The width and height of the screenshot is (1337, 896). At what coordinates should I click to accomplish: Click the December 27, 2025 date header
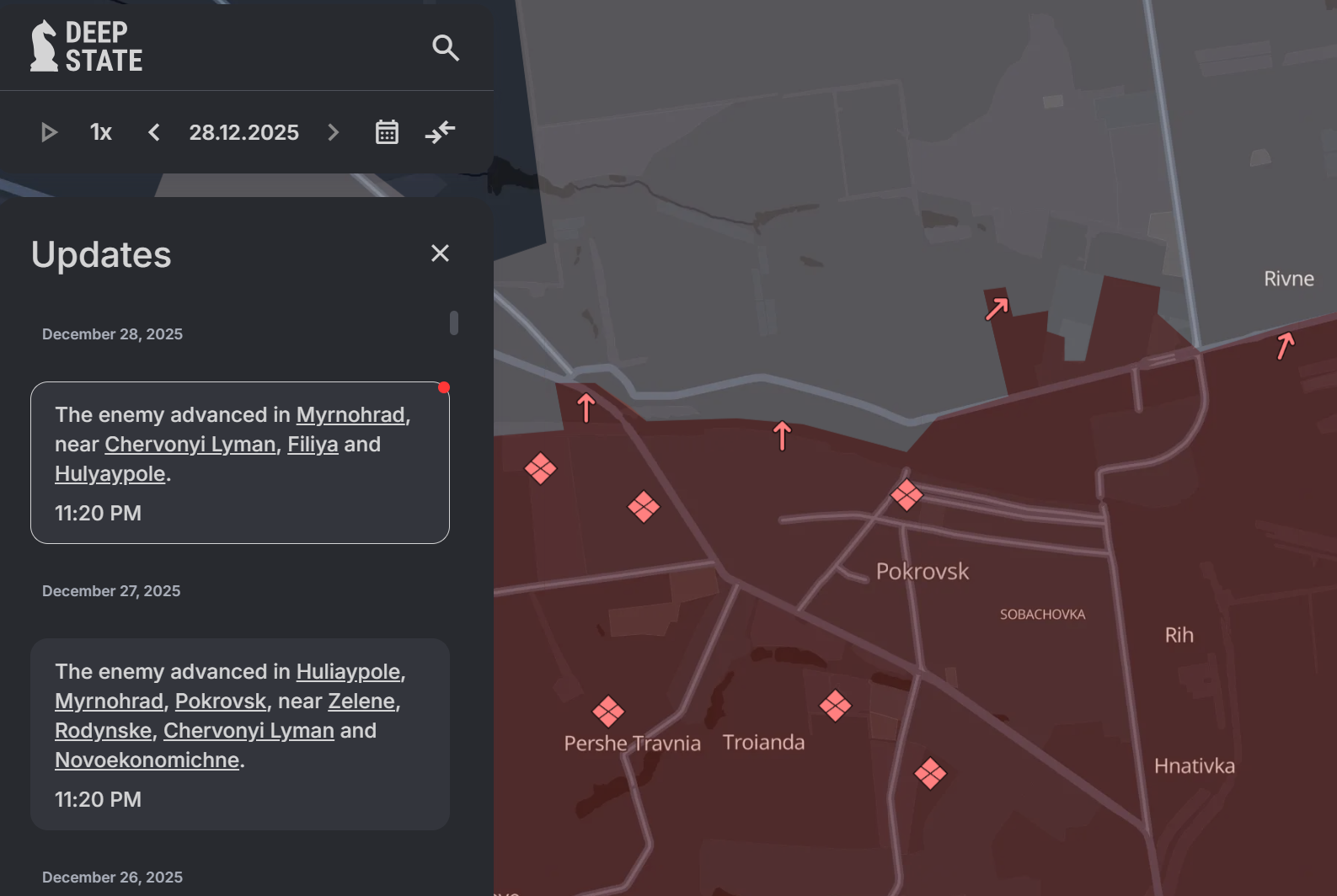(111, 591)
